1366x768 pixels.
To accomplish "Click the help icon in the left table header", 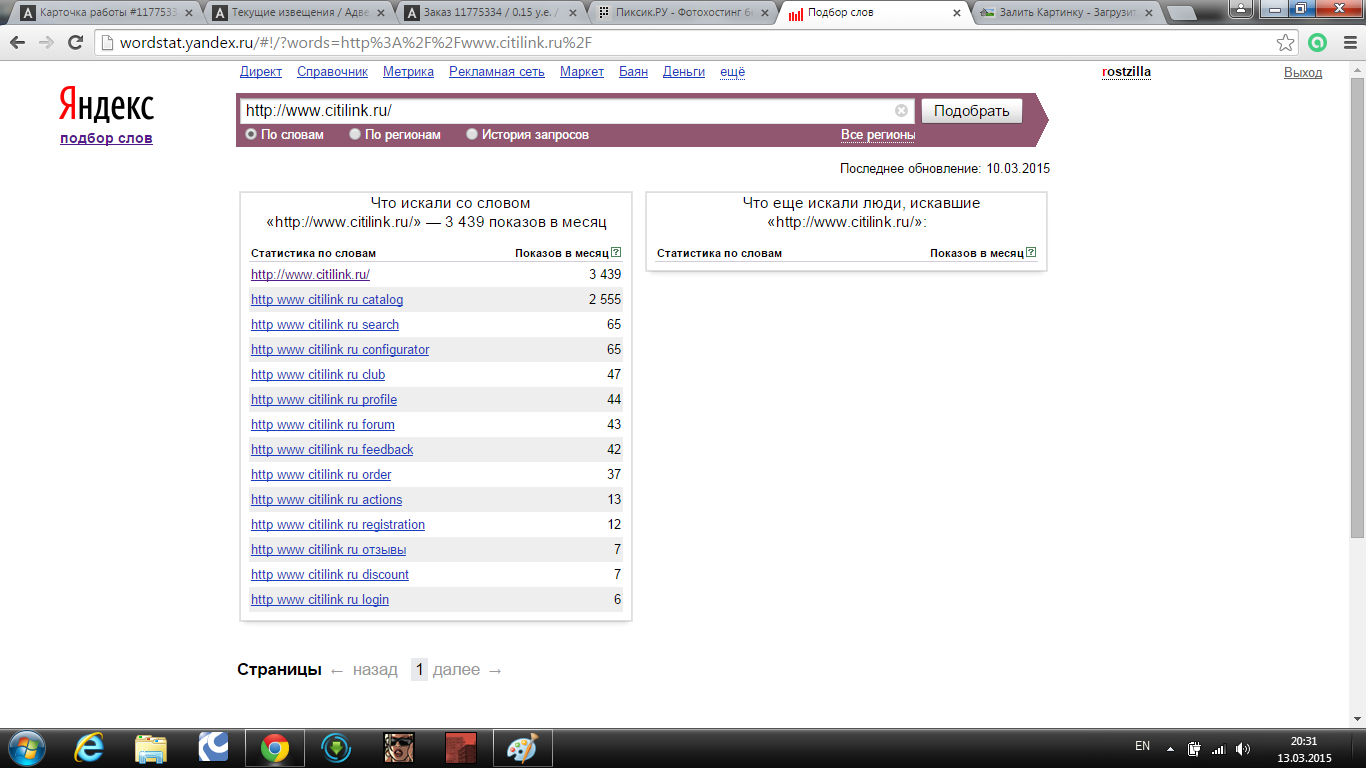I will point(616,253).
